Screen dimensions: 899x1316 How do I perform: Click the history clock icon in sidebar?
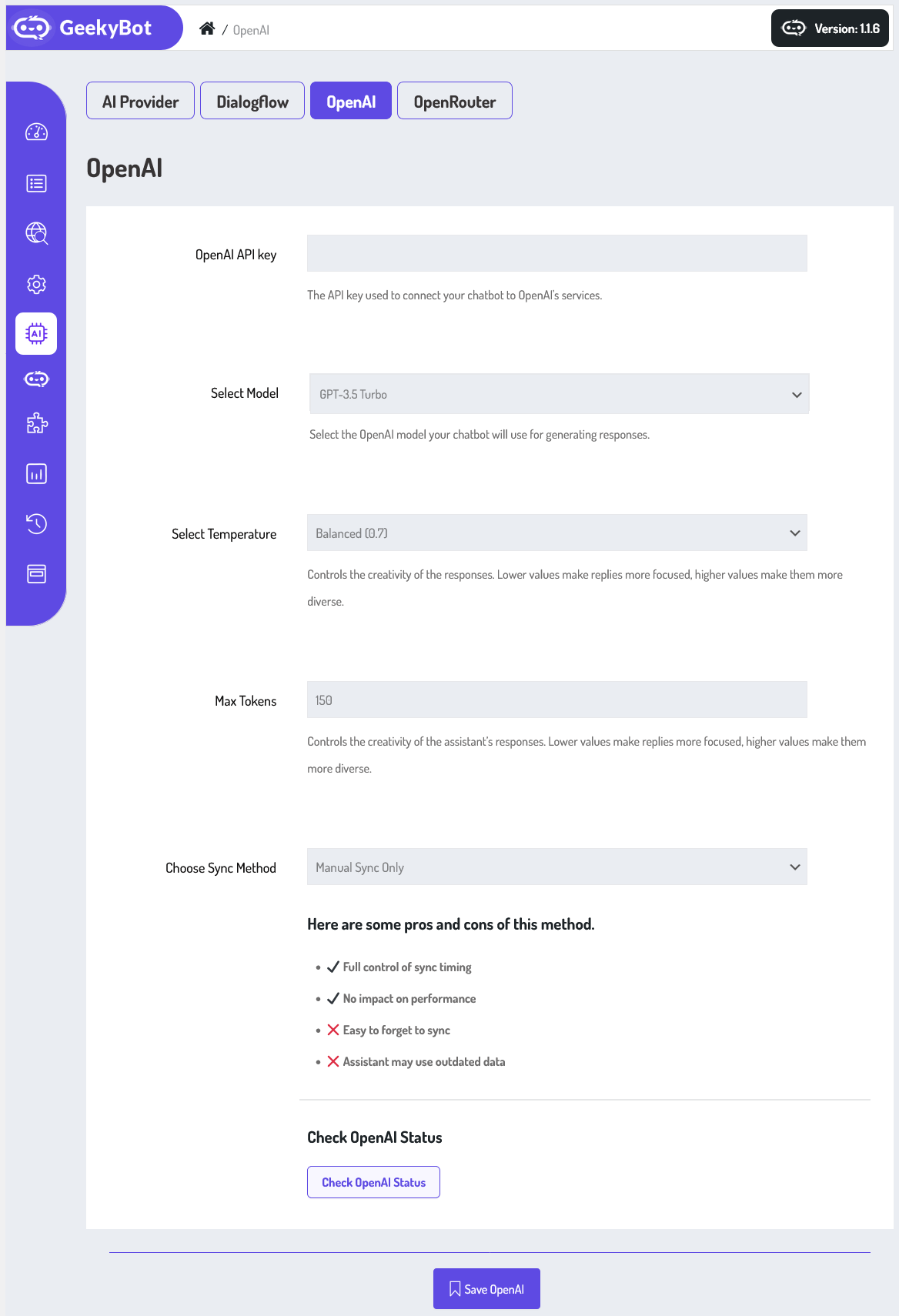pyautogui.click(x=36, y=523)
